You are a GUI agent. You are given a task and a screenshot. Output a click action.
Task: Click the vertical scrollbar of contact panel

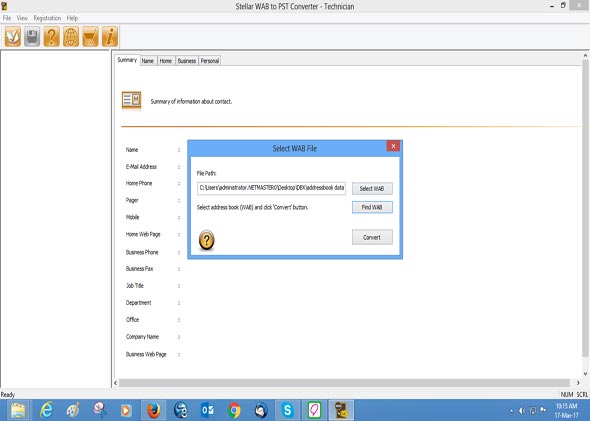coord(585,208)
